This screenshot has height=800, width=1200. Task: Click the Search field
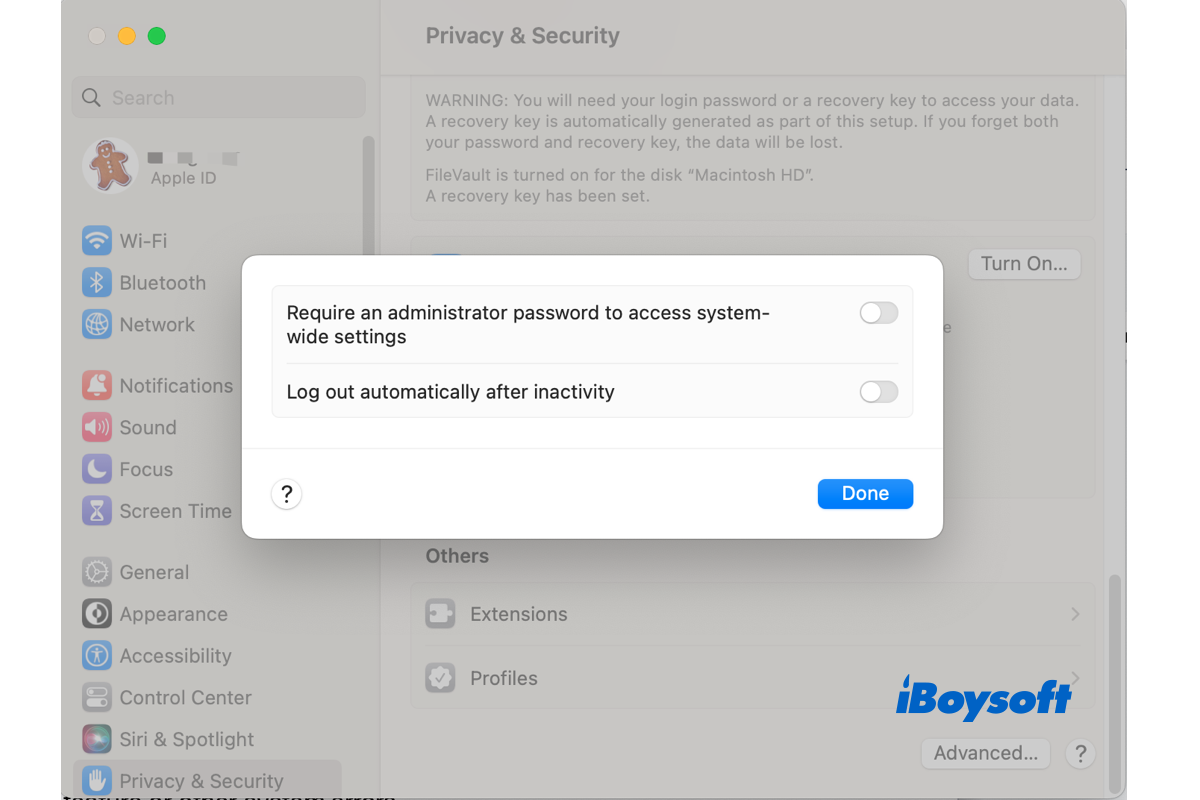coord(218,98)
